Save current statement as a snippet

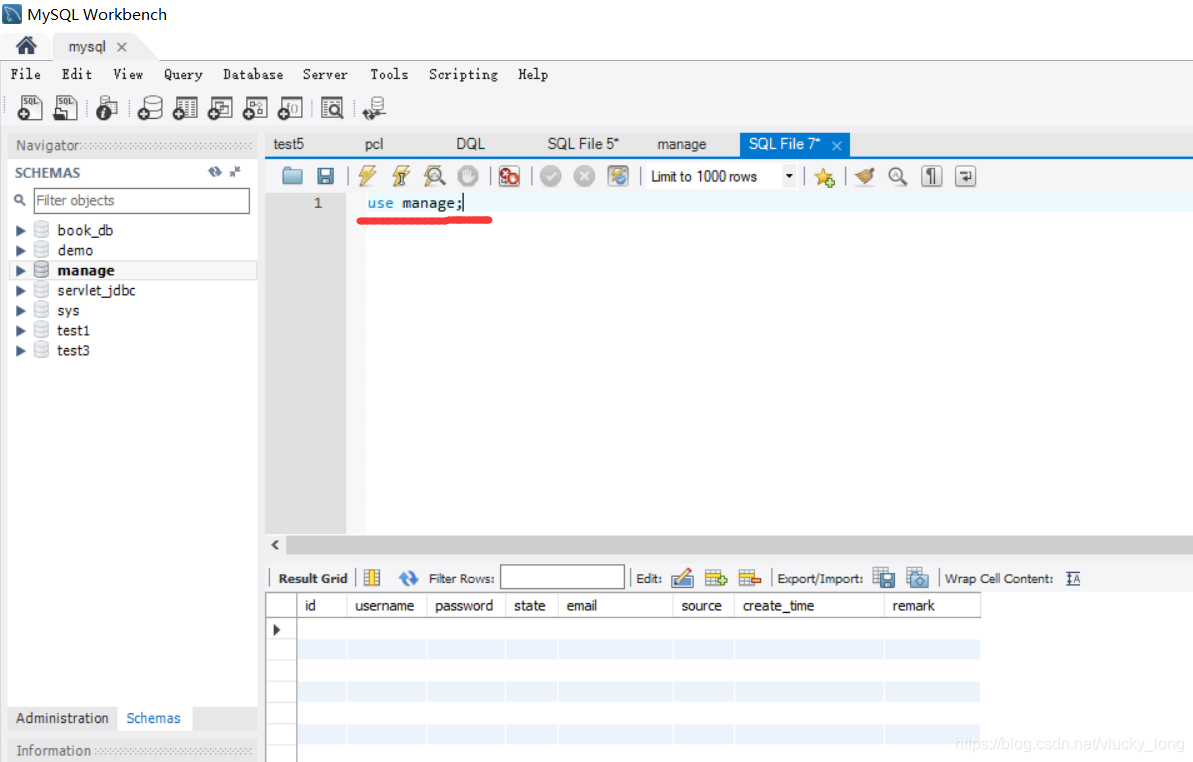825,176
